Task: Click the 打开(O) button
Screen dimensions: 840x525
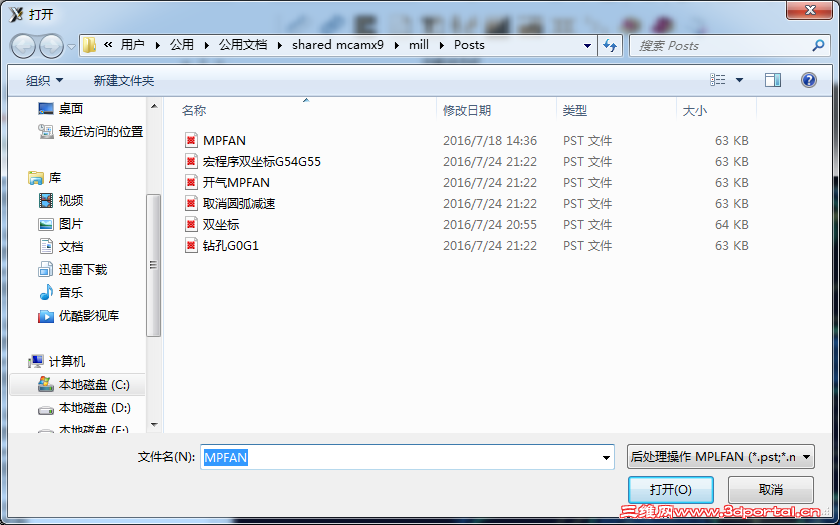Action: pyautogui.click(x=671, y=490)
